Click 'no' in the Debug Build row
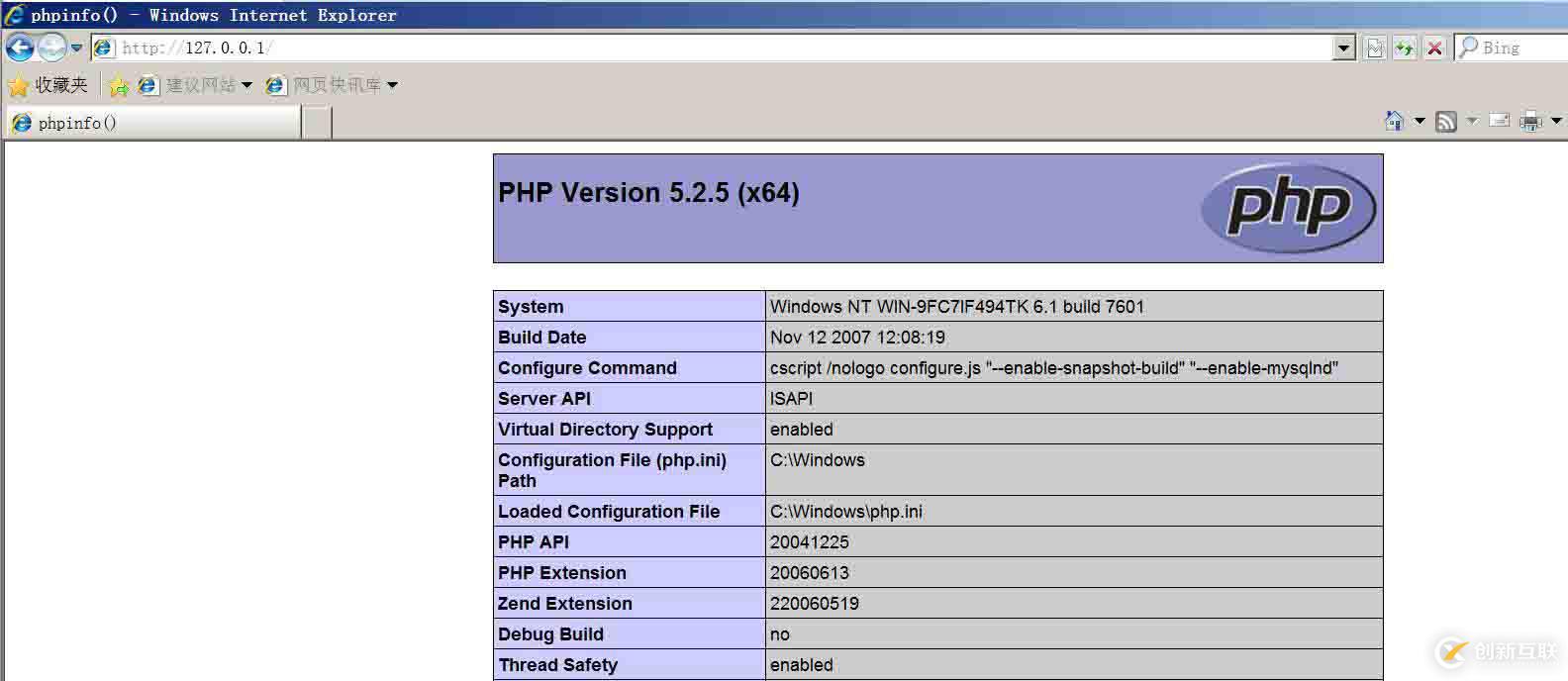 [x=780, y=634]
